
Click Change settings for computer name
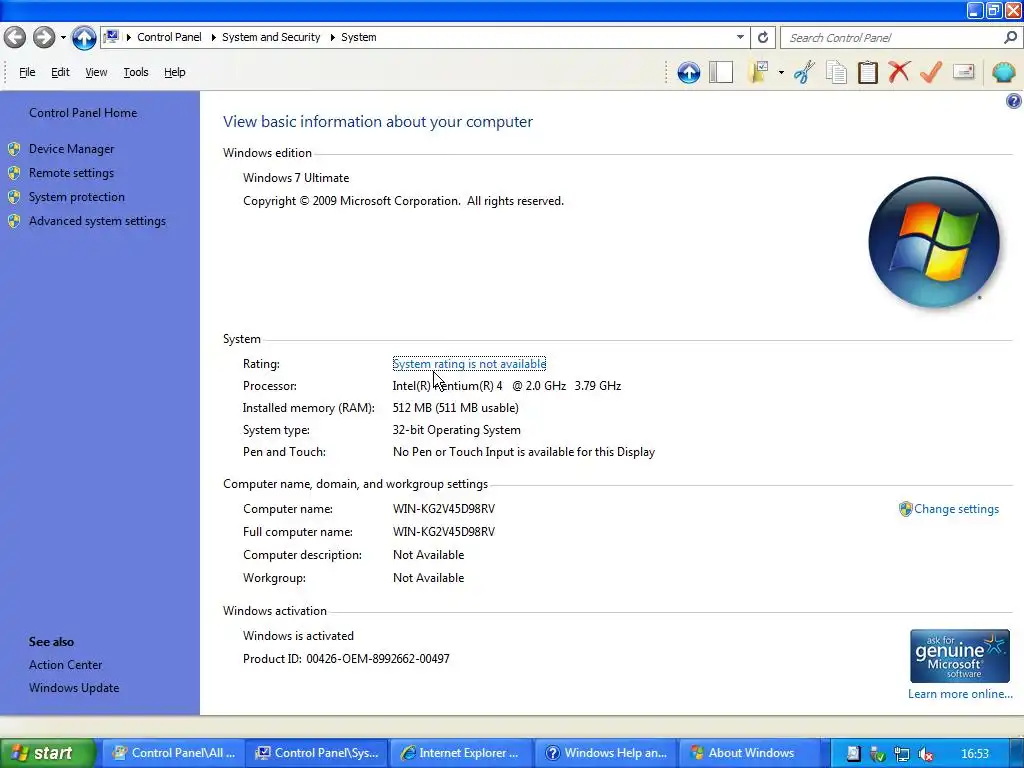pos(956,509)
